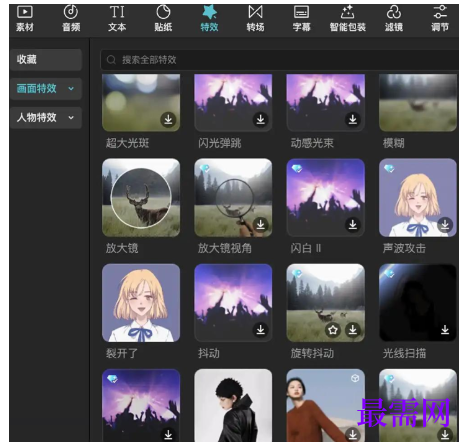
Task: Download the 旋转抖动 effect
Action: pyautogui.click(x=353, y=330)
